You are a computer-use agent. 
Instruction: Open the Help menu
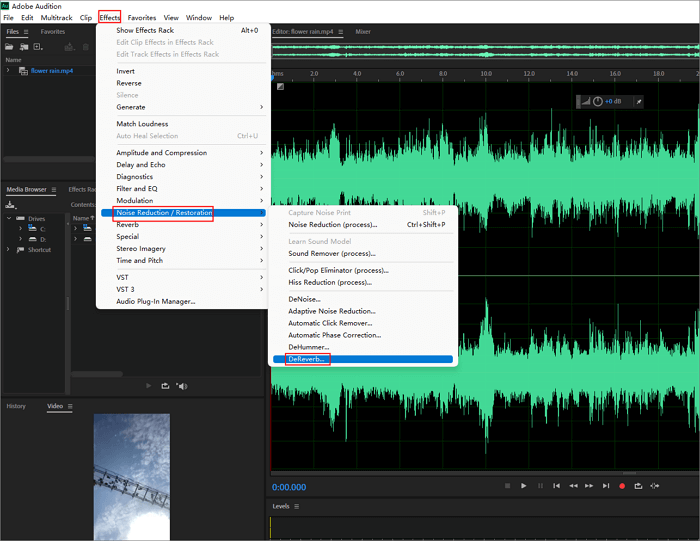click(x=226, y=18)
